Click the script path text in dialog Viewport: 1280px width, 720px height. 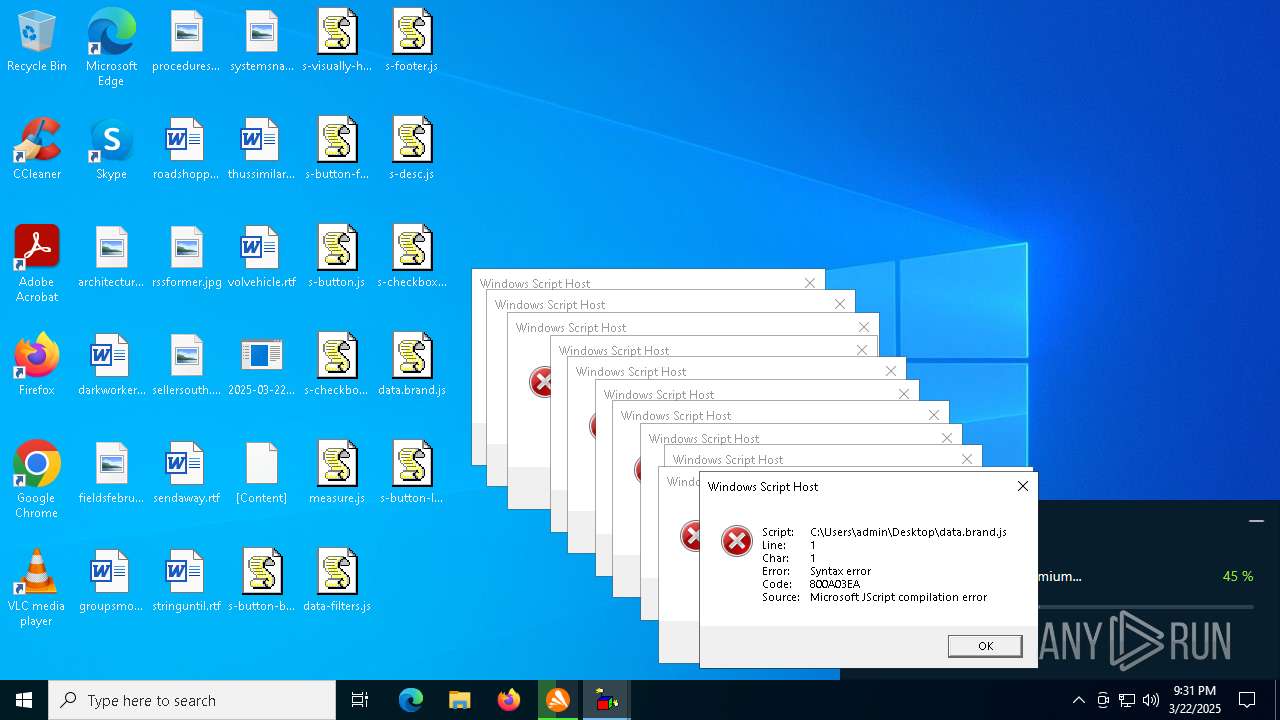[x=908, y=532]
